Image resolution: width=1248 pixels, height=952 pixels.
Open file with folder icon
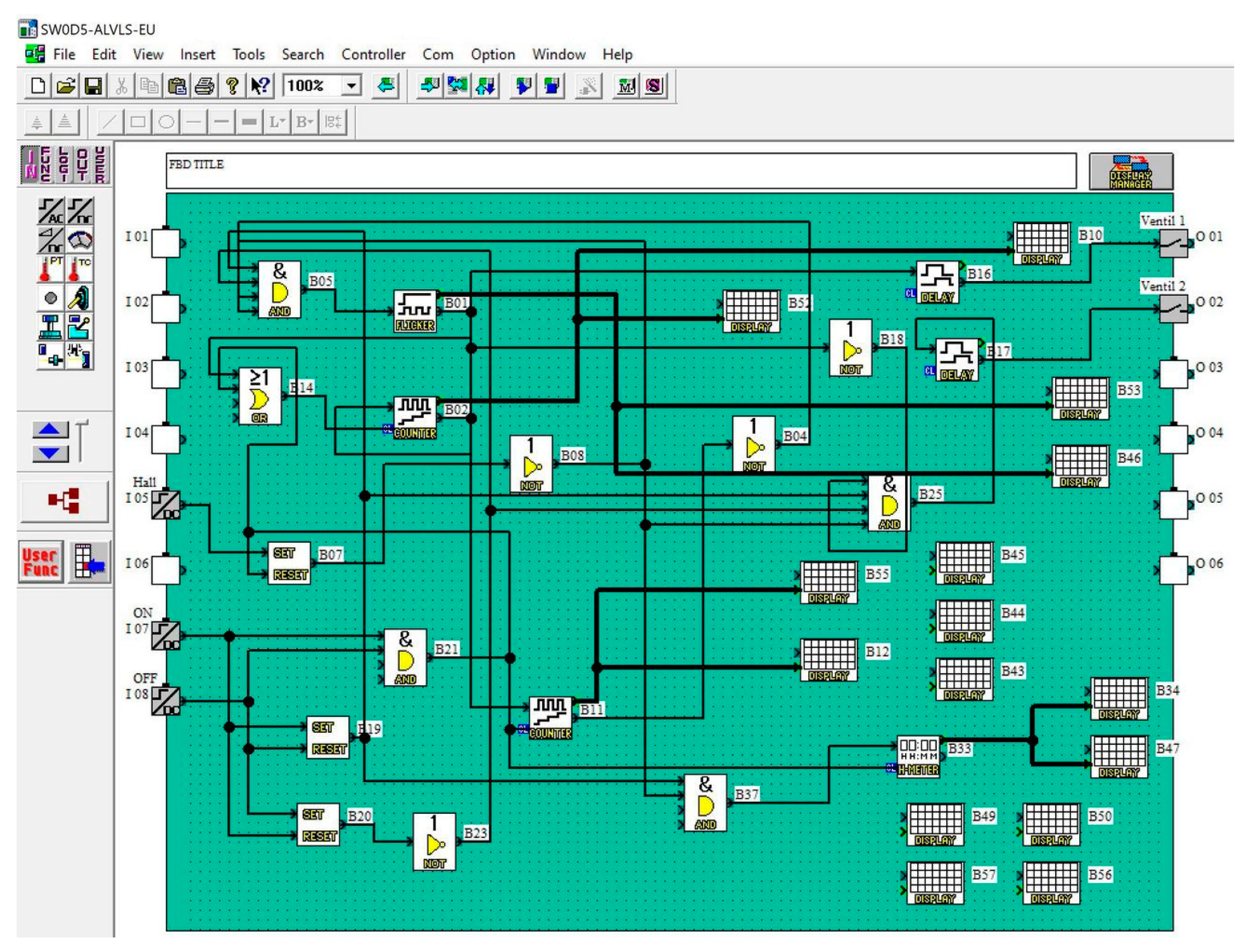tap(66, 86)
